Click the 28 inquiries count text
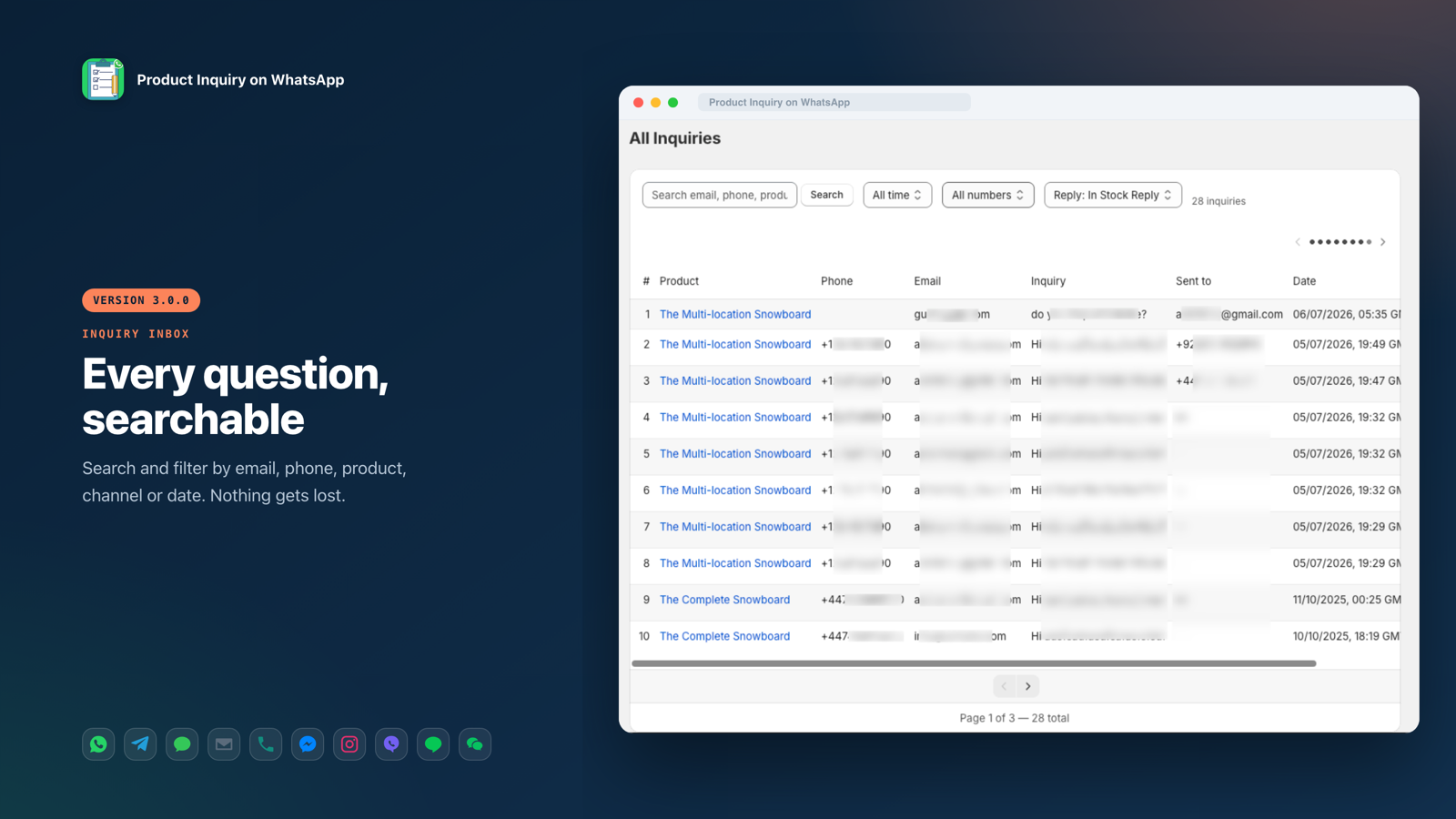 tap(1218, 201)
